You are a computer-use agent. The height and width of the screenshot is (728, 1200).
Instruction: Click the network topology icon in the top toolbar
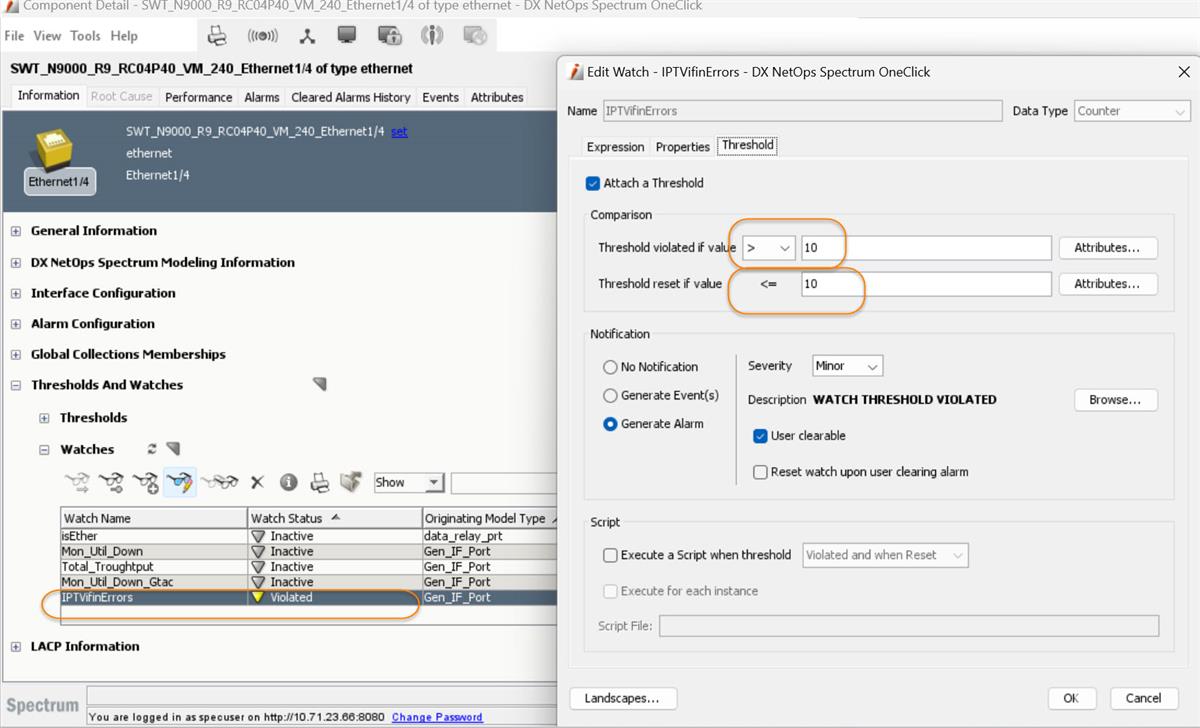click(307, 36)
